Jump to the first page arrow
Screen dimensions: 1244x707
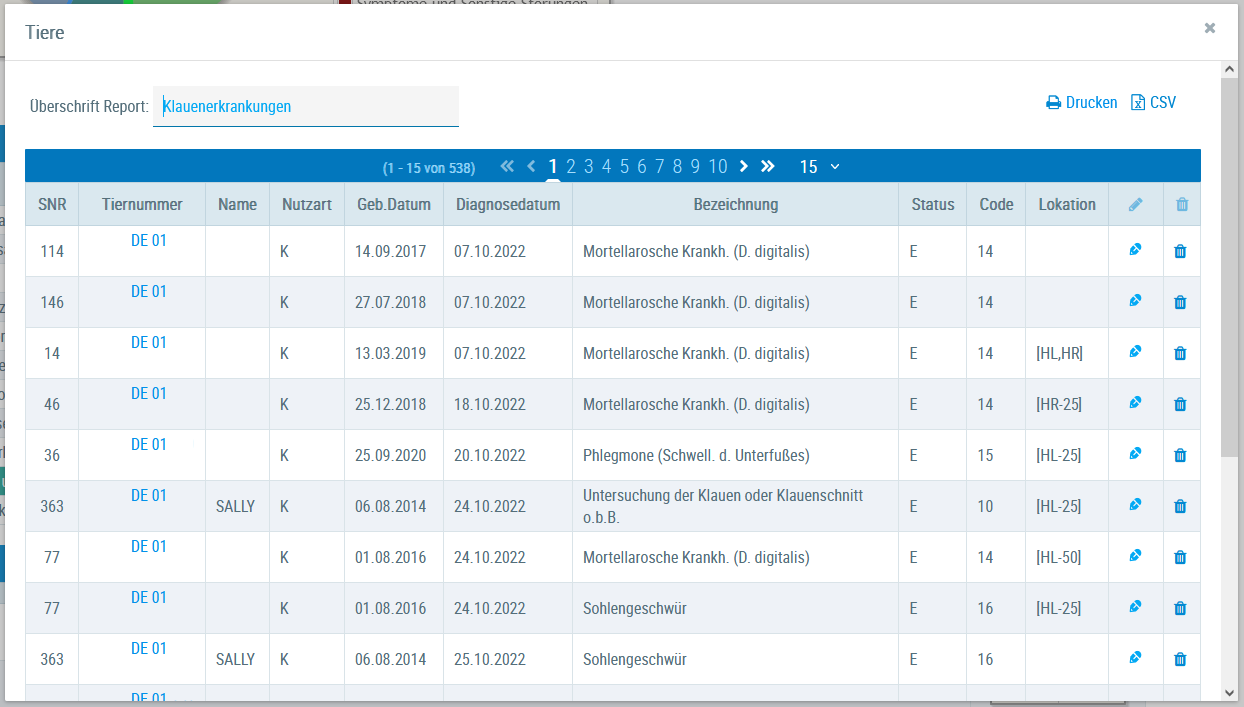point(507,166)
